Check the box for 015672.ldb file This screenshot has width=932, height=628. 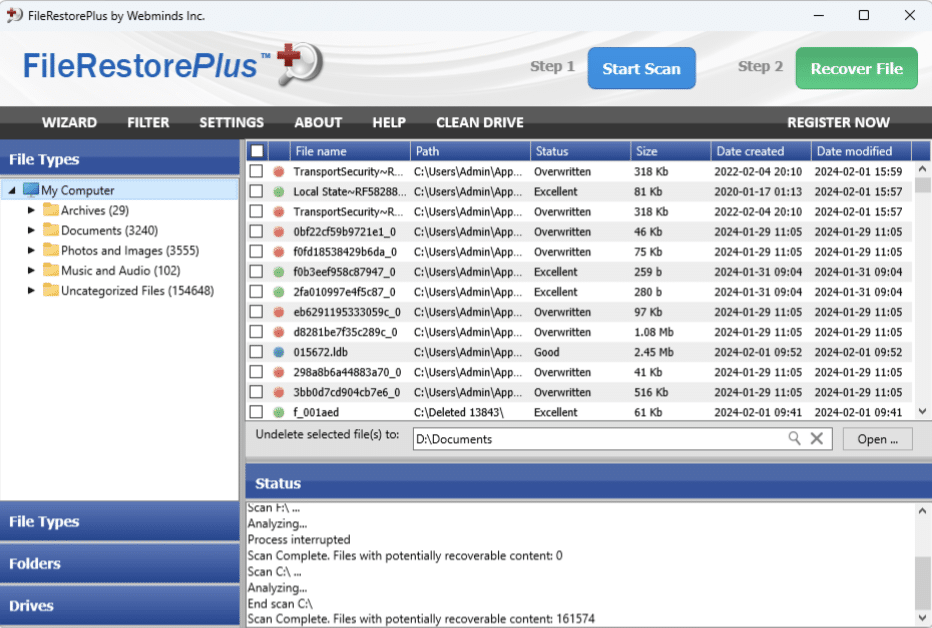point(257,352)
